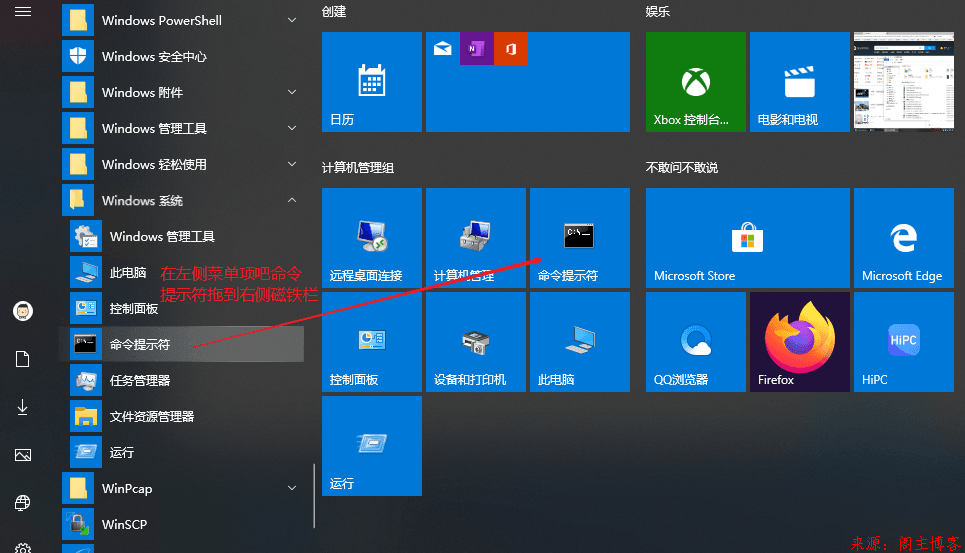Screen dimensions: 965x553
Task: Open the Office icon in the tile
Action: coord(511,49)
